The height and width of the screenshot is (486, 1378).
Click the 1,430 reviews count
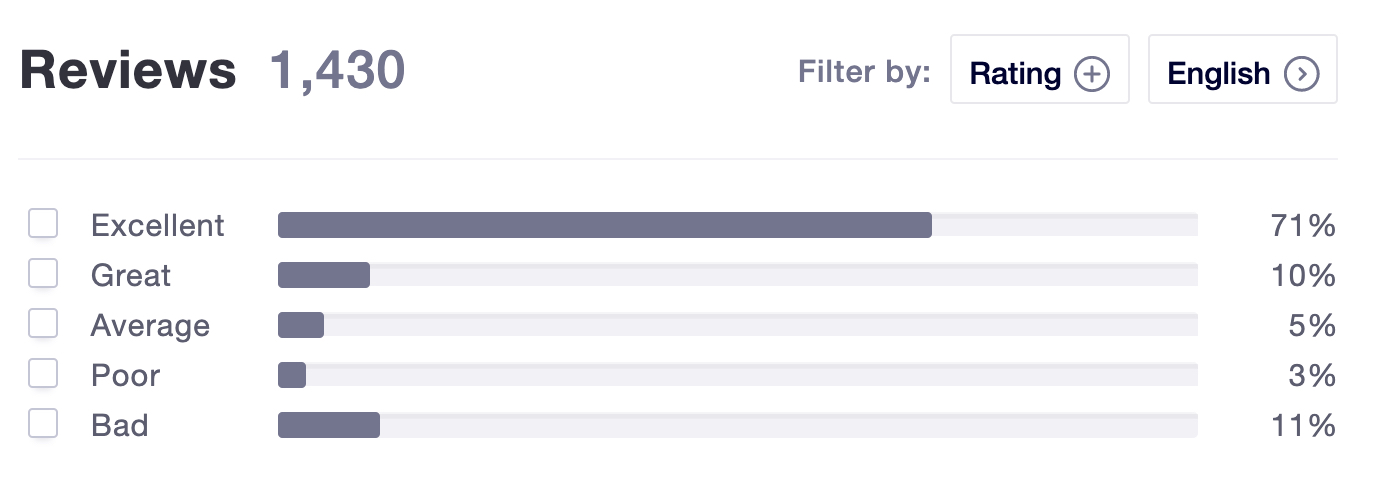pyautogui.click(x=337, y=71)
